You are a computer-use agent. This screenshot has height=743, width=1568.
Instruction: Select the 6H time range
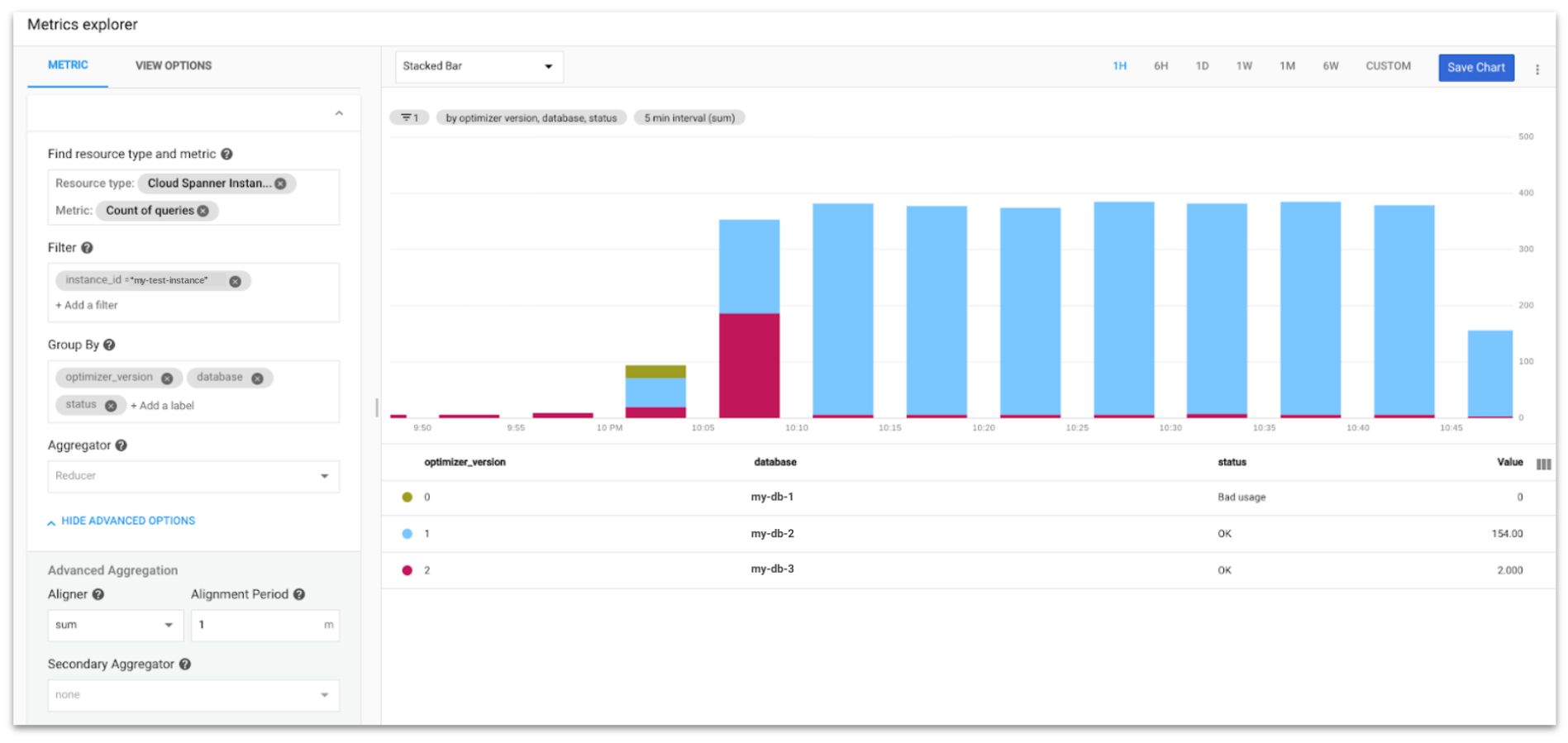1161,66
